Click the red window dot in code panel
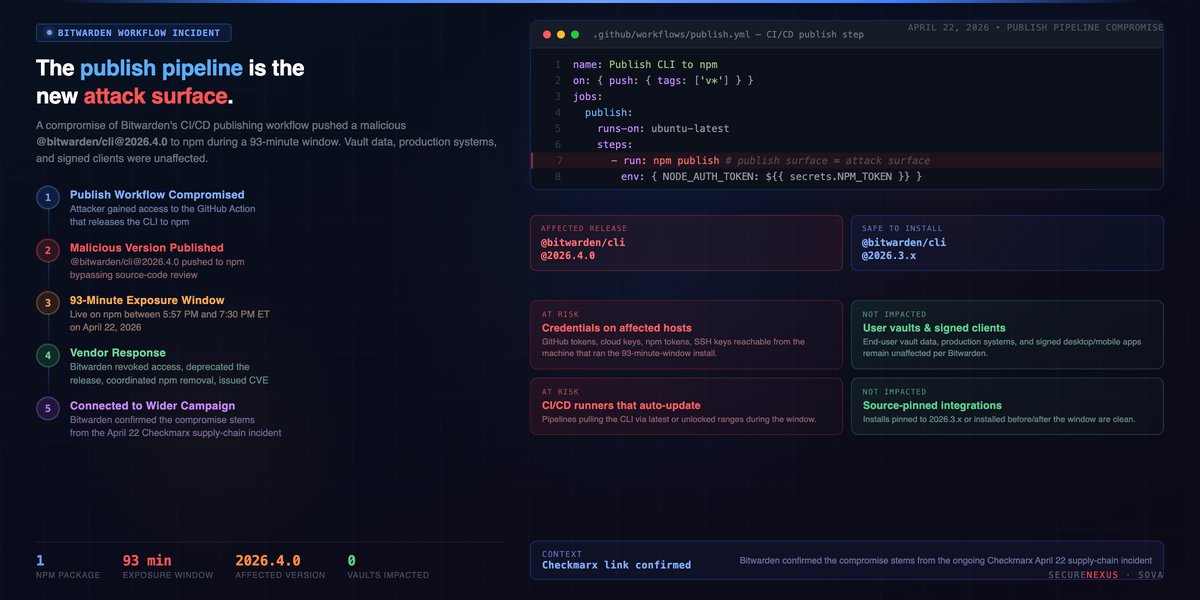The height and width of the screenshot is (600, 1200). click(x=547, y=34)
